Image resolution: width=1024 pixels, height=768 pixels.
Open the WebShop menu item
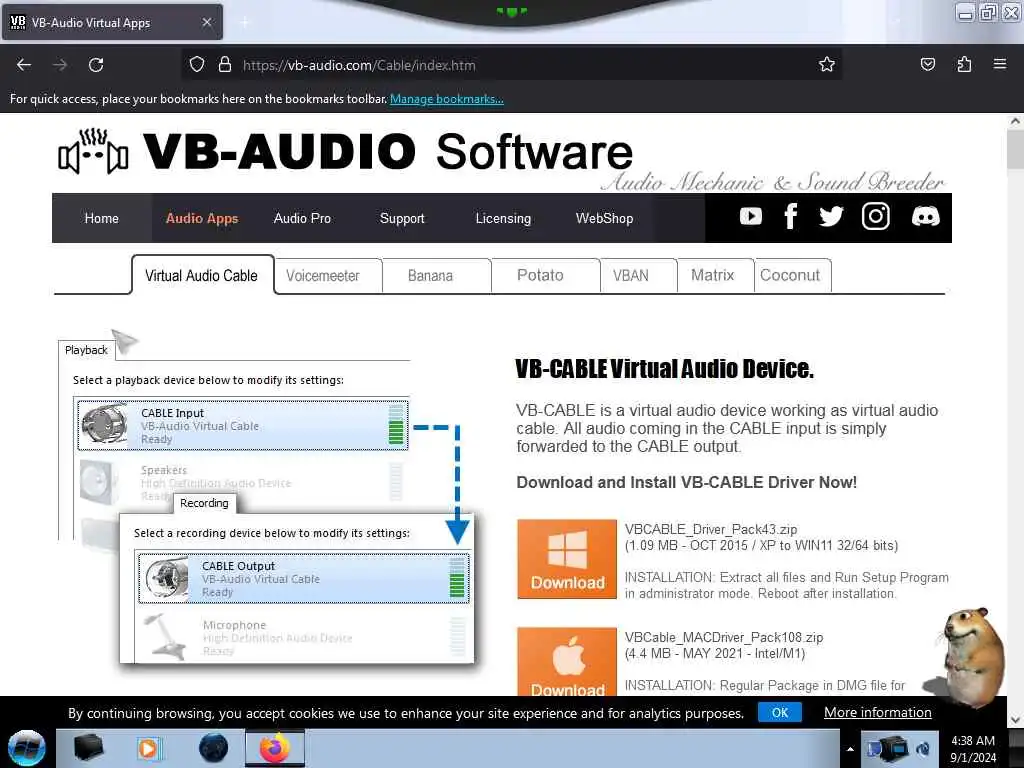pos(604,218)
